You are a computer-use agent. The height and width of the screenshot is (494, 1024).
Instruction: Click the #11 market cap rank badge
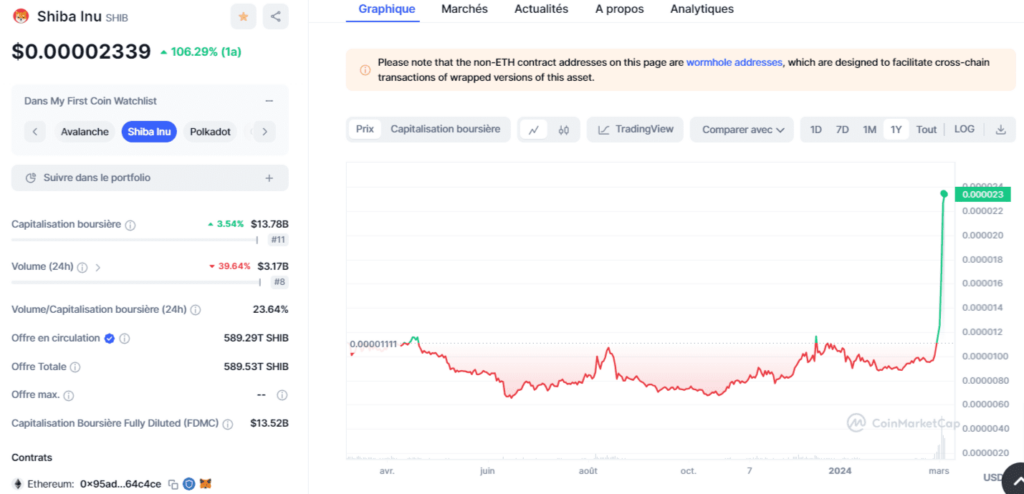coord(278,240)
